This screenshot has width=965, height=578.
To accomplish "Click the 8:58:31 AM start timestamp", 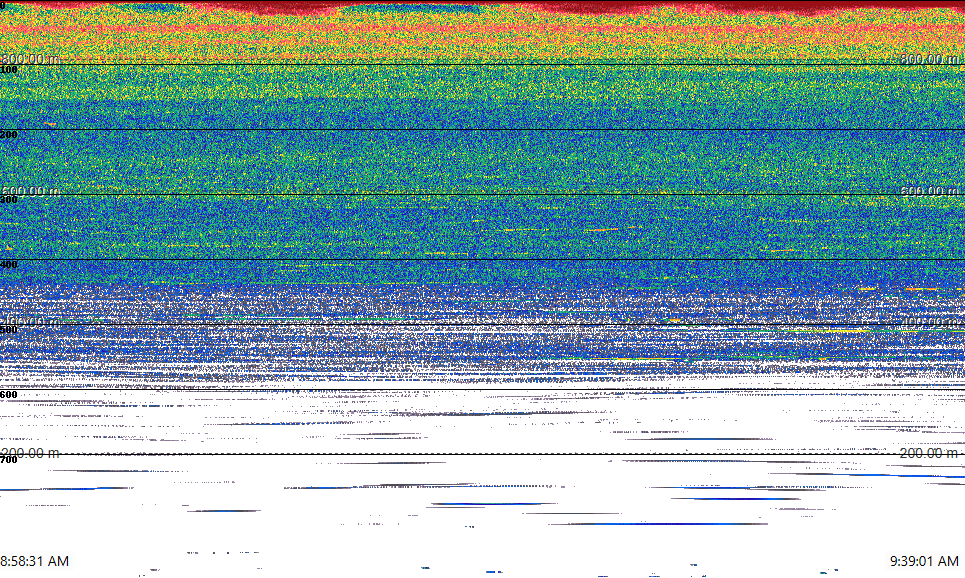I will coord(34,561).
